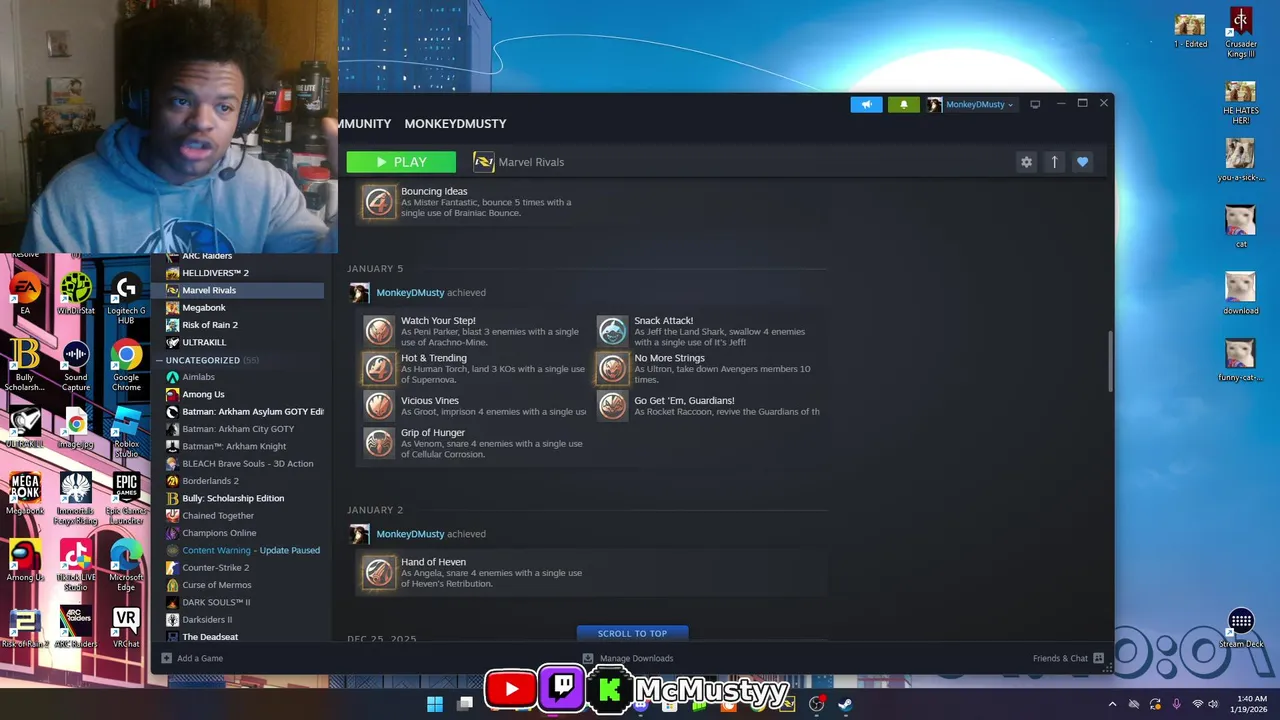Click the Big Picture mode icon
Image resolution: width=1280 pixels, height=720 pixels.
click(1035, 104)
